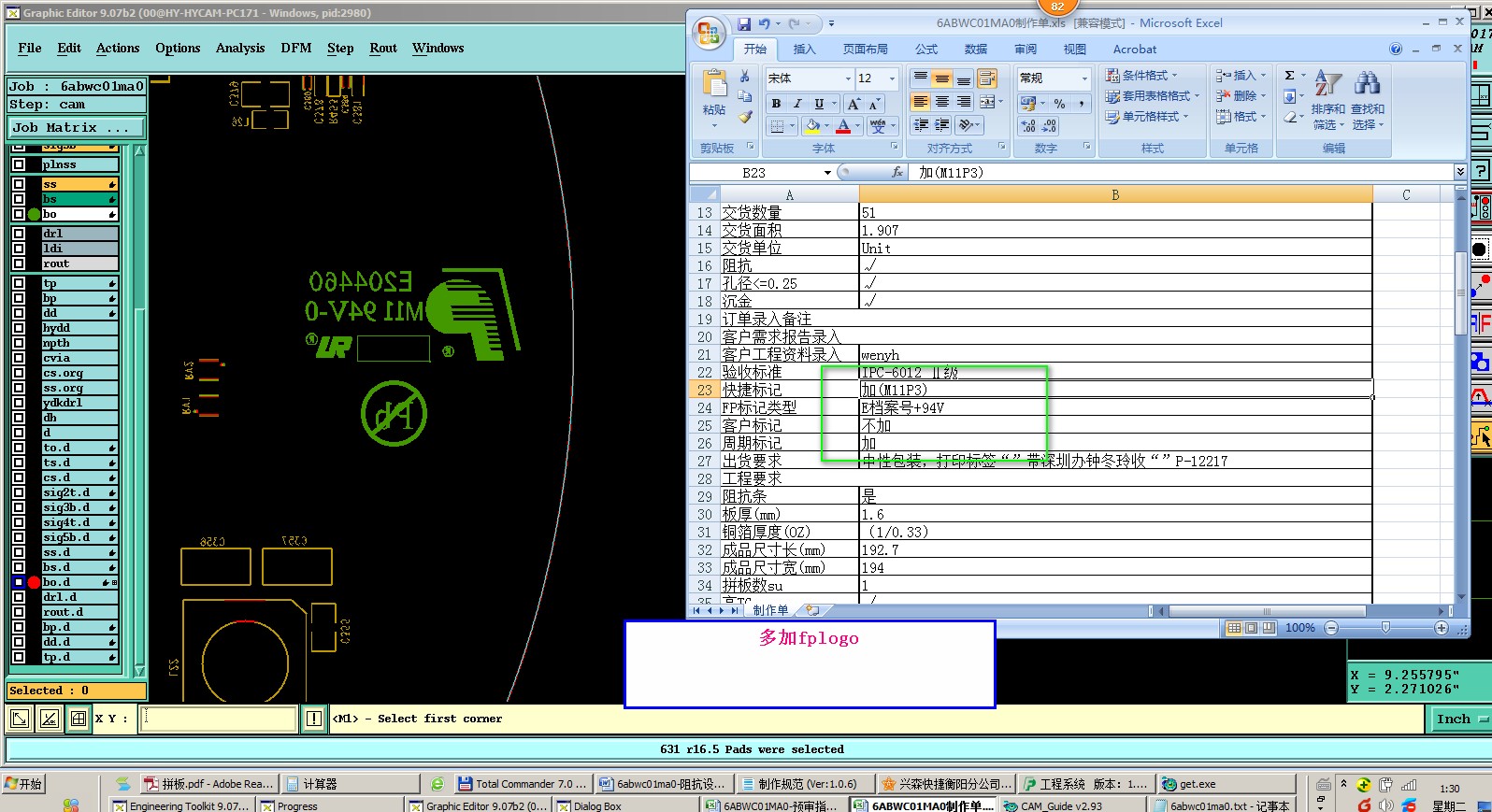Click the Page Break Preview view icon

click(1269, 628)
